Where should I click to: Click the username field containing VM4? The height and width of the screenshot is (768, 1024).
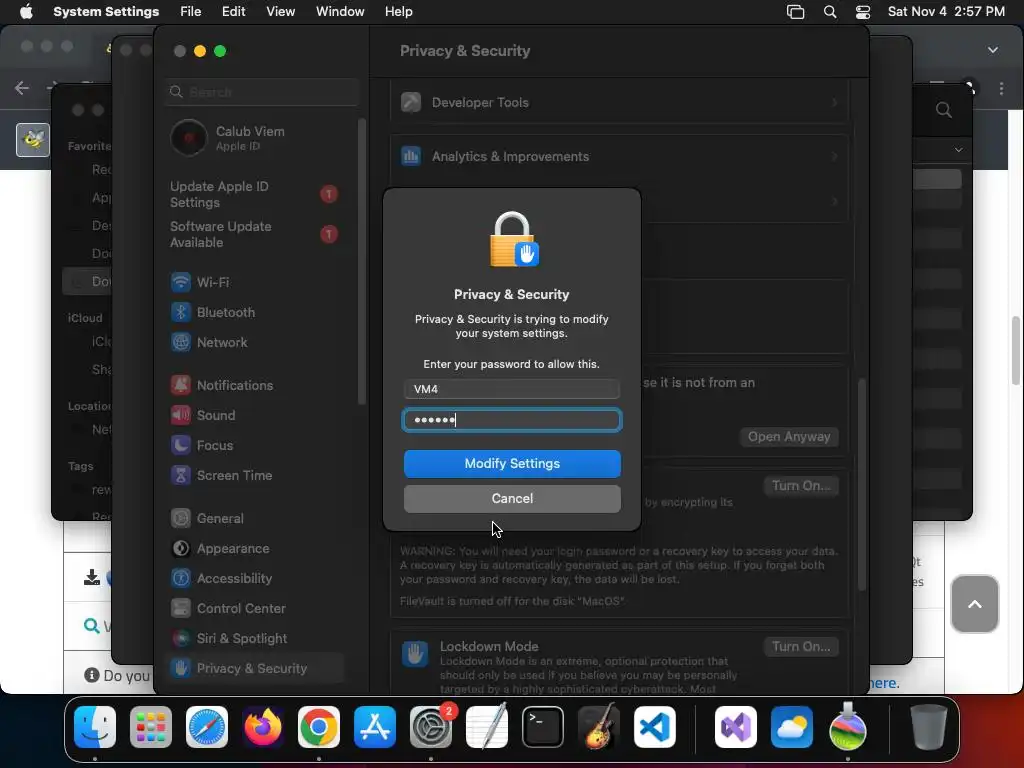pyautogui.click(x=512, y=389)
